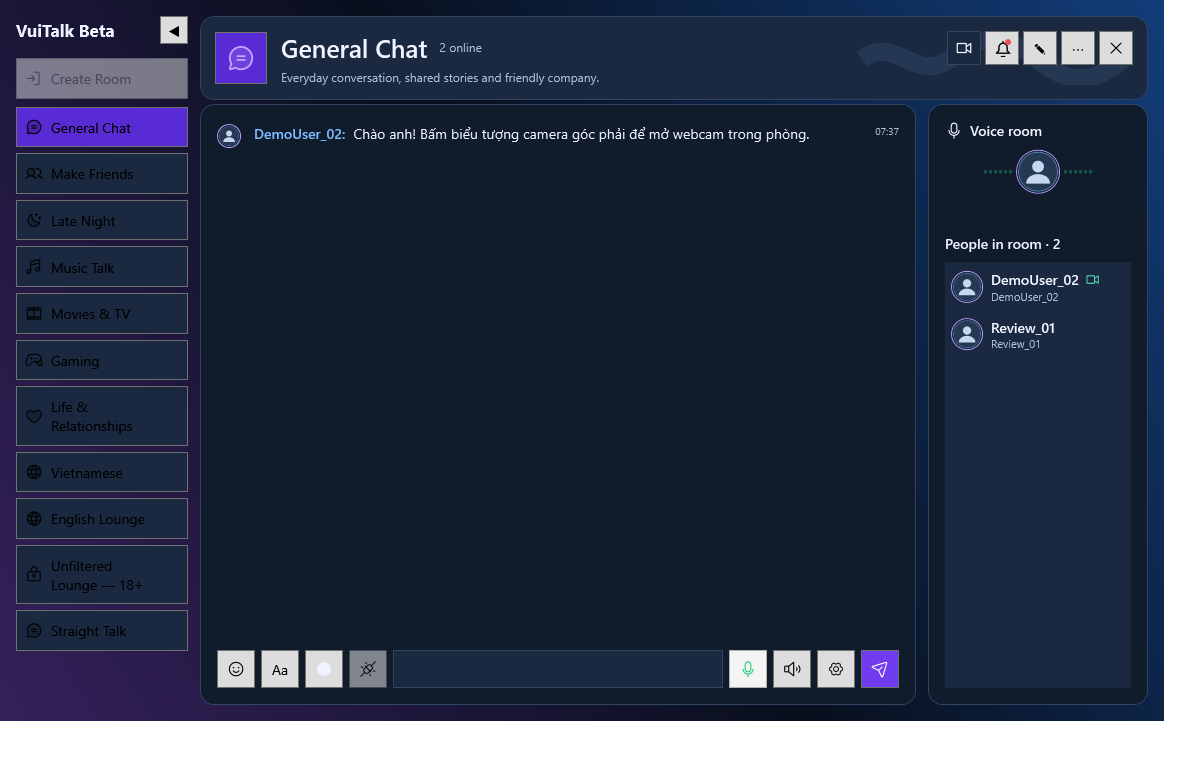
Task: Click the Voice room microphone icon
Action: pyautogui.click(x=954, y=131)
